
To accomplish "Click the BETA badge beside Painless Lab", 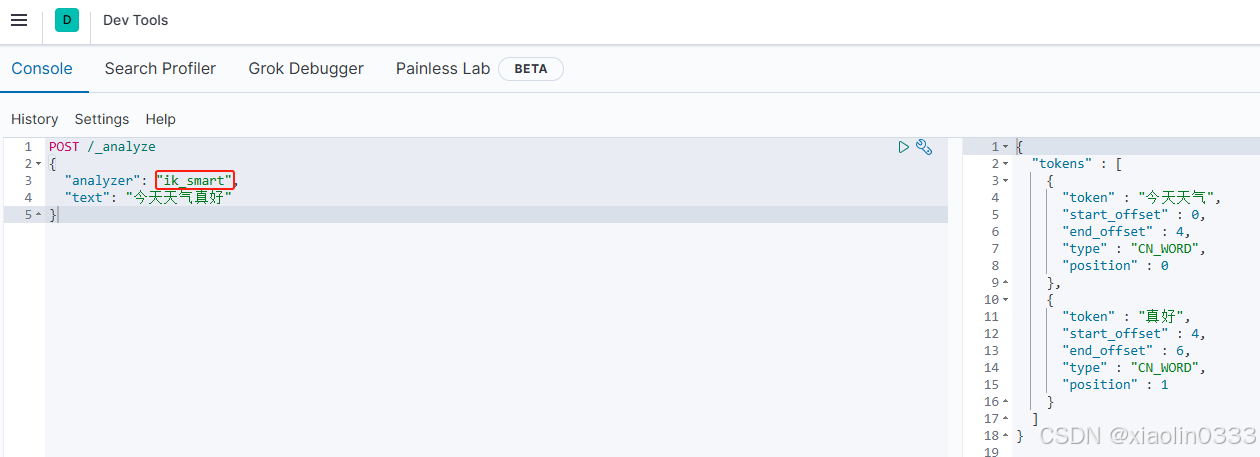I will (x=531, y=69).
